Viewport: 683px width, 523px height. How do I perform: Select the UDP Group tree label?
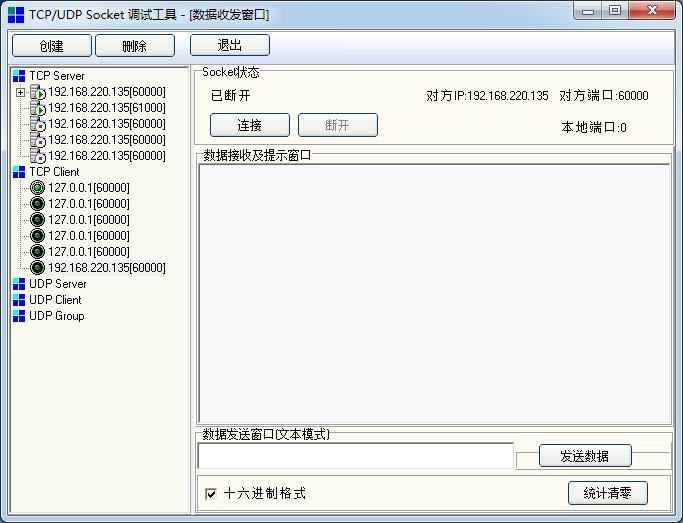coord(57,316)
